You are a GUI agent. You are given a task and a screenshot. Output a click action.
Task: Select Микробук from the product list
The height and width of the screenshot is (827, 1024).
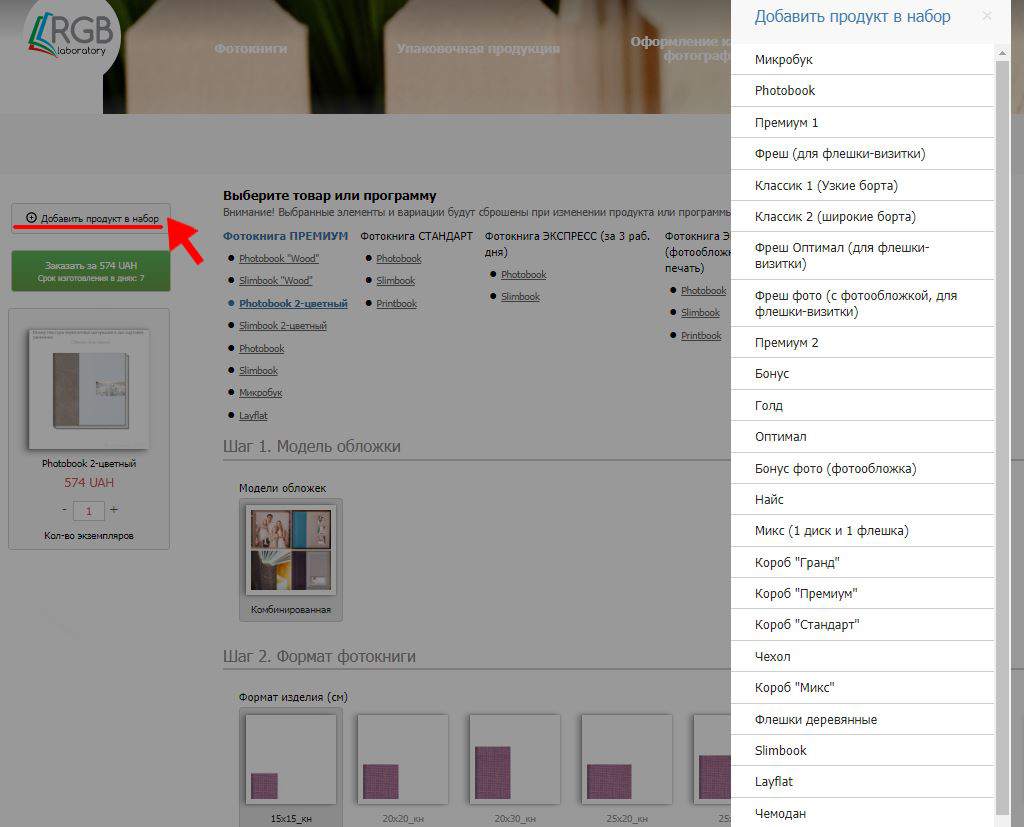(x=784, y=60)
